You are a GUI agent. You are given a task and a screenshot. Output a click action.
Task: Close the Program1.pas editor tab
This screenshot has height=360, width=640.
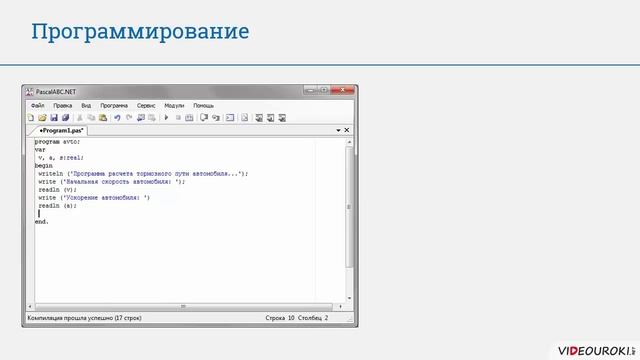(x=347, y=130)
